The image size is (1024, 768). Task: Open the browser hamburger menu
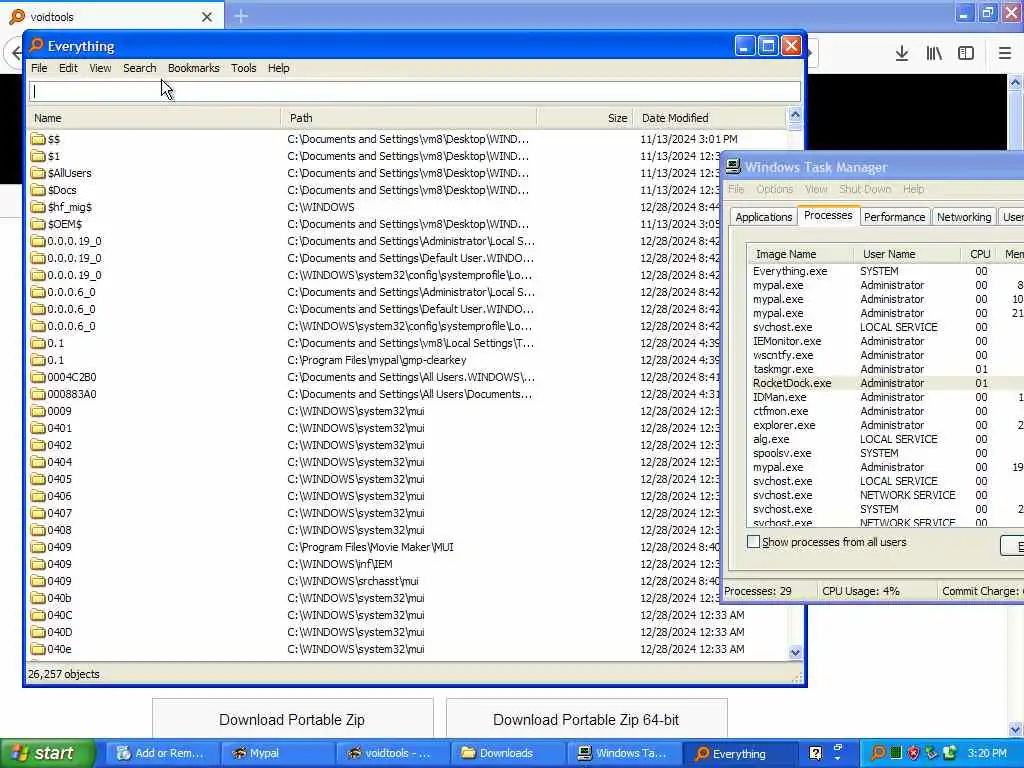(x=1004, y=53)
